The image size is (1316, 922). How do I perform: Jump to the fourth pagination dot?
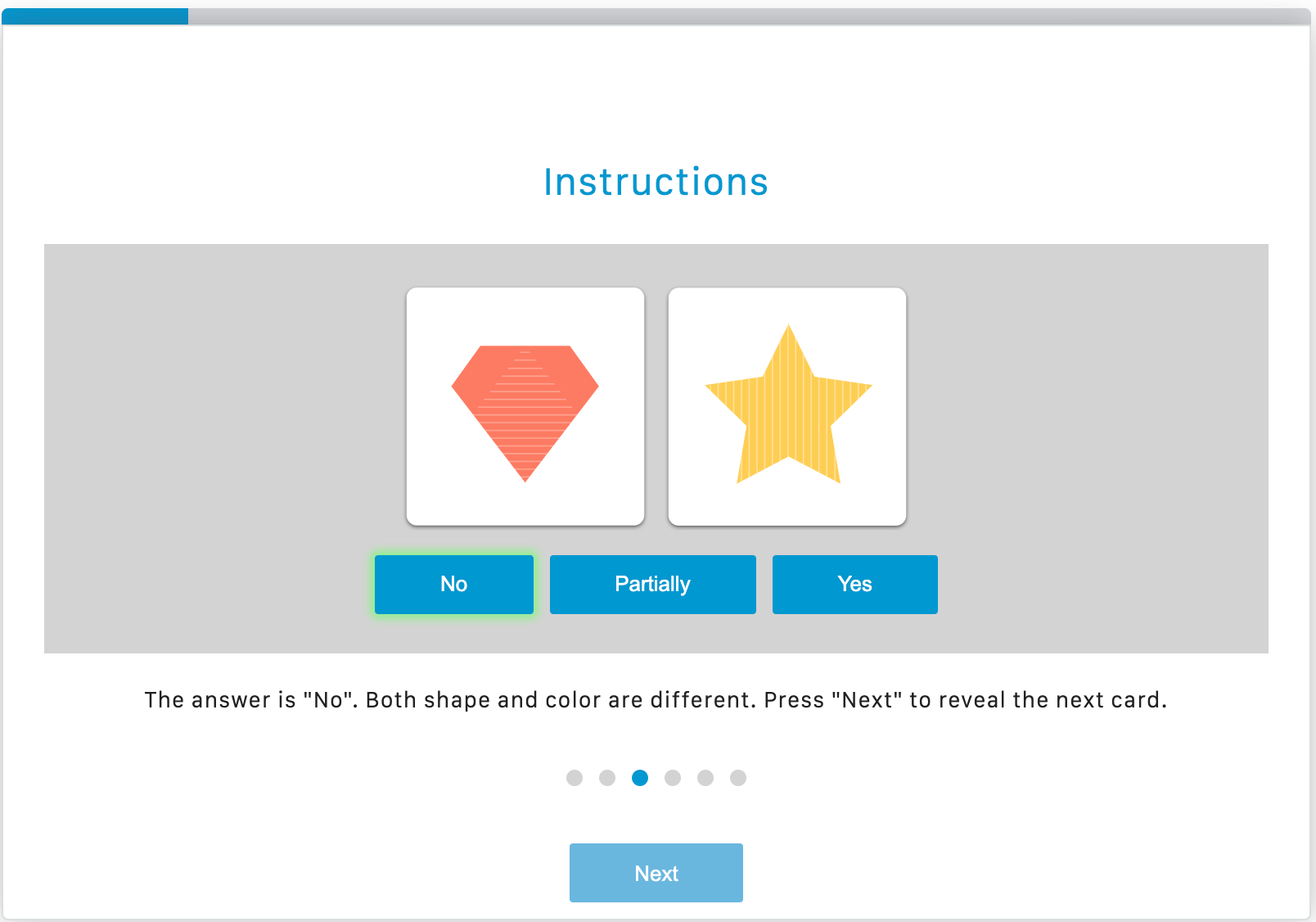coord(673,778)
